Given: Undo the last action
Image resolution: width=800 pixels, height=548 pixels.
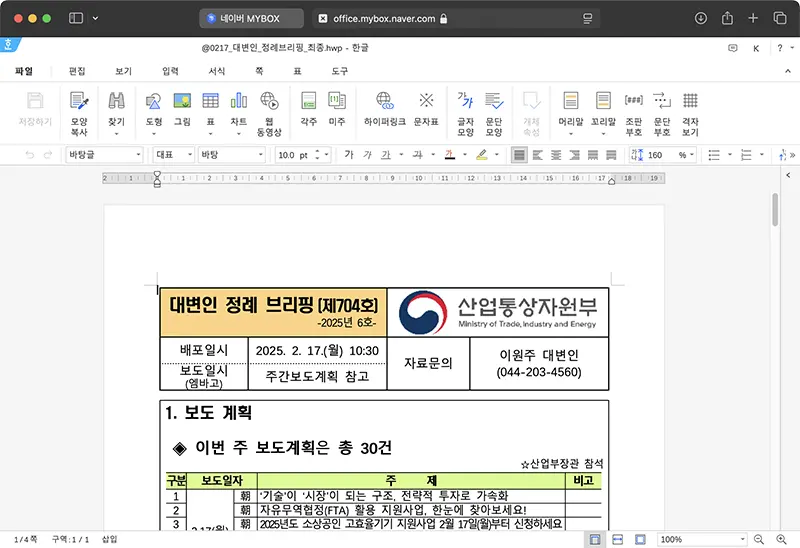Looking at the screenshot, I should [x=30, y=155].
